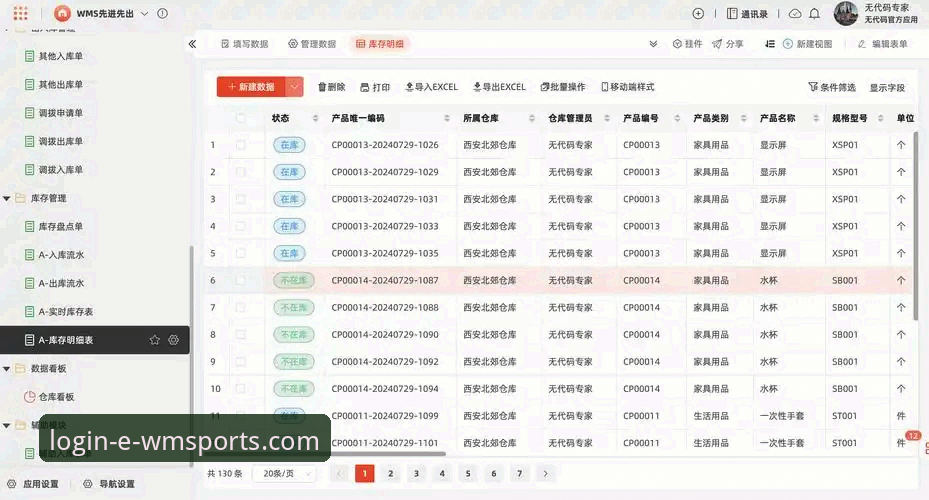Check the checkbox for row 10

click(x=241, y=389)
